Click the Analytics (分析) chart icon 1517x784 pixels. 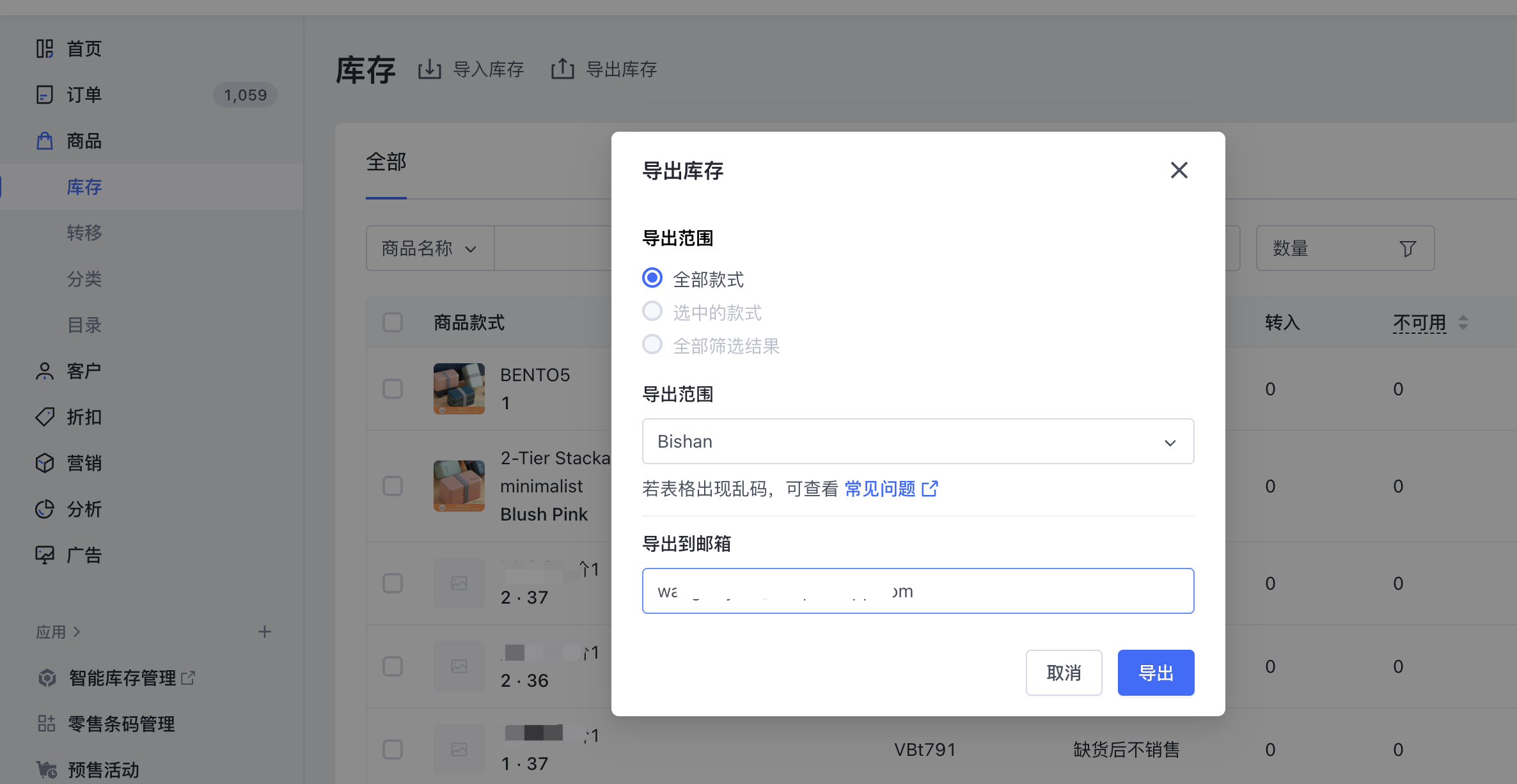coord(45,509)
